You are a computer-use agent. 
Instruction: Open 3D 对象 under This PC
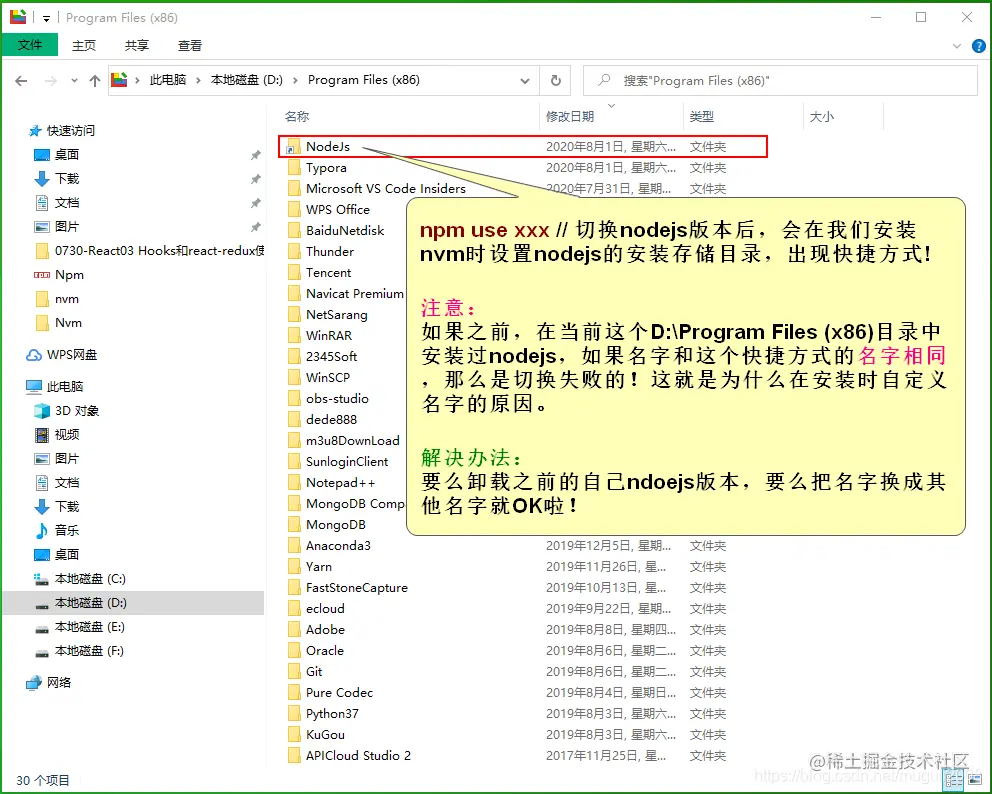(67, 411)
